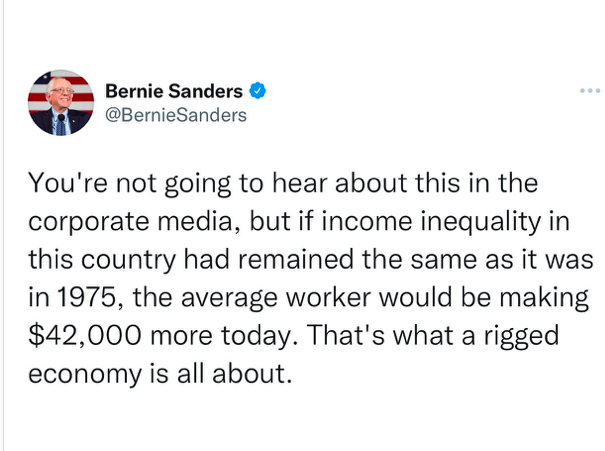Click the microphone shown in the avatar
The height and width of the screenshot is (451, 605).
point(61,118)
